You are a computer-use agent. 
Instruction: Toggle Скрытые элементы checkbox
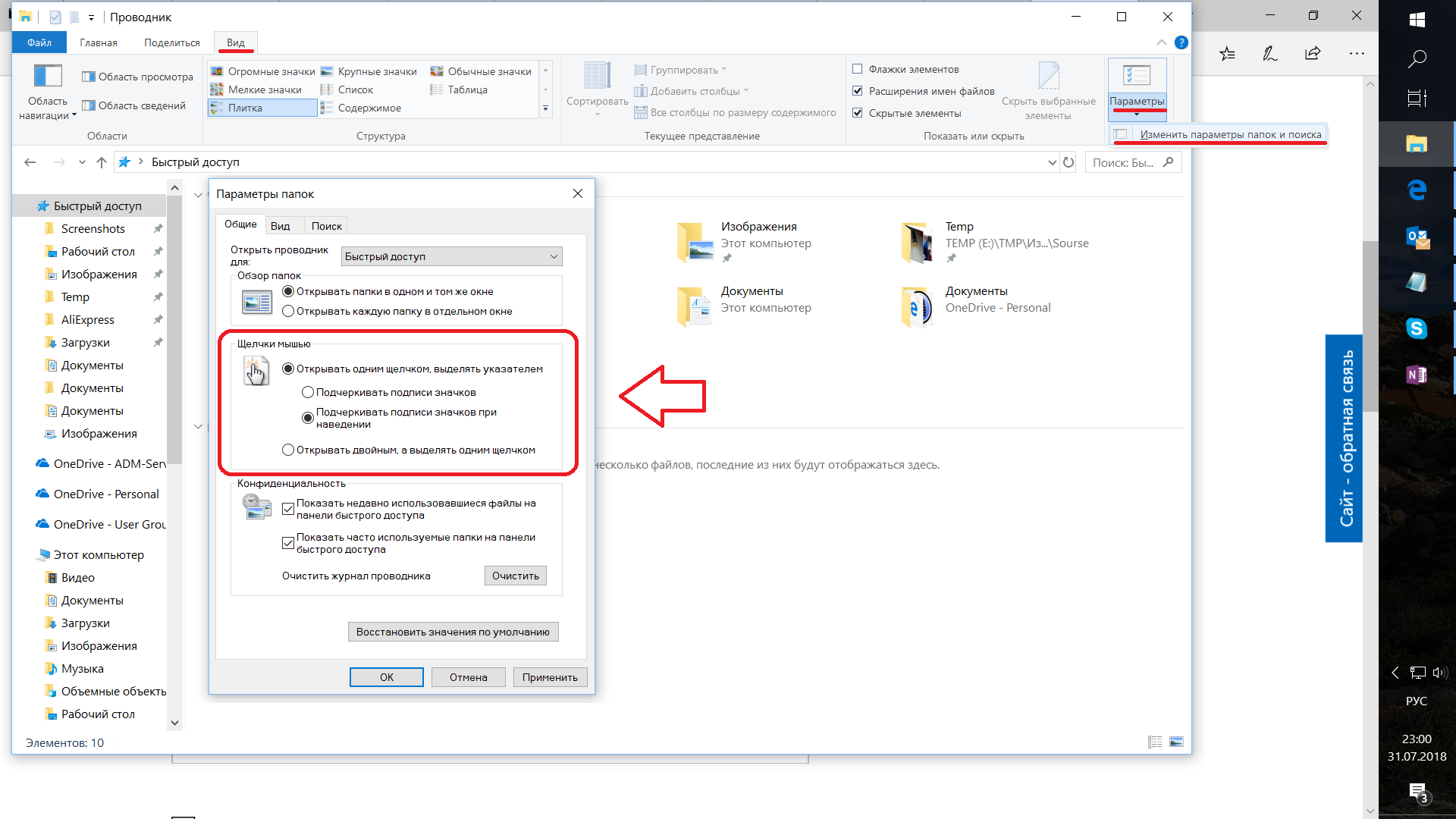[858, 113]
